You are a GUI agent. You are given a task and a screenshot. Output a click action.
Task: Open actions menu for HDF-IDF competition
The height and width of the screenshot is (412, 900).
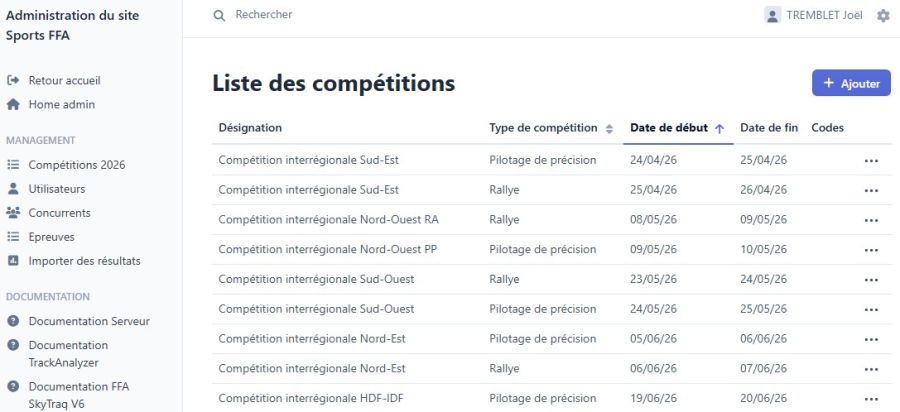(871, 398)
